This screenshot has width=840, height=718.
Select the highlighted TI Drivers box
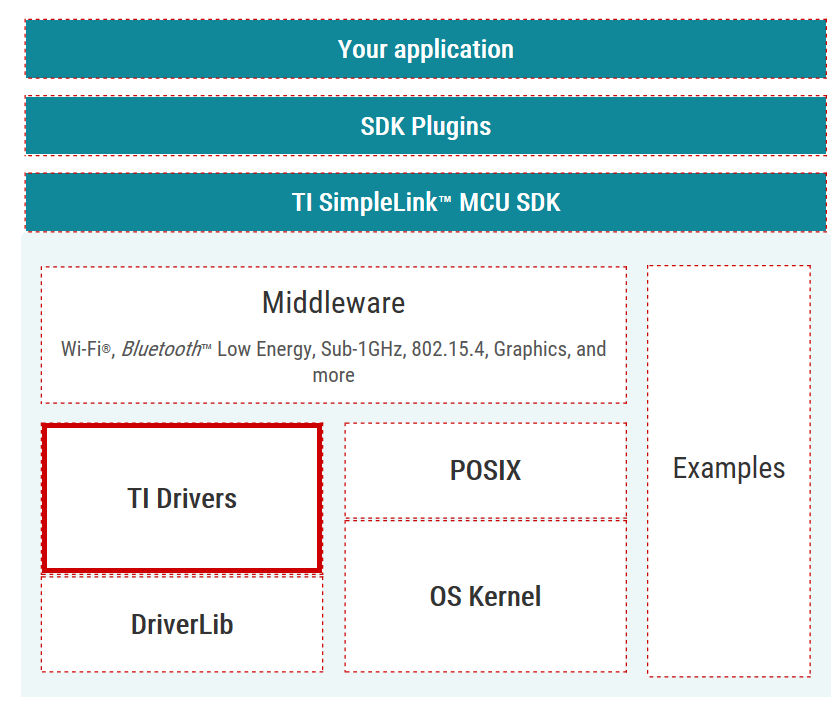point(182,498)
